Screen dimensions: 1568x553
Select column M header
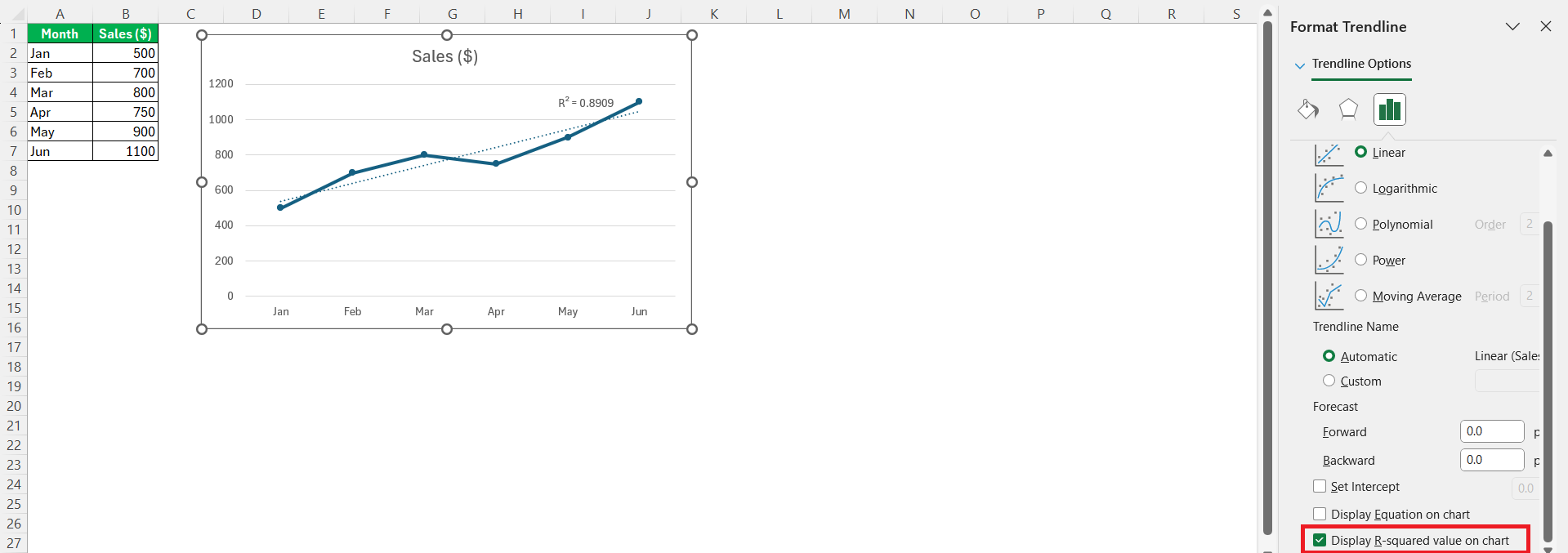tap(844, 14)
